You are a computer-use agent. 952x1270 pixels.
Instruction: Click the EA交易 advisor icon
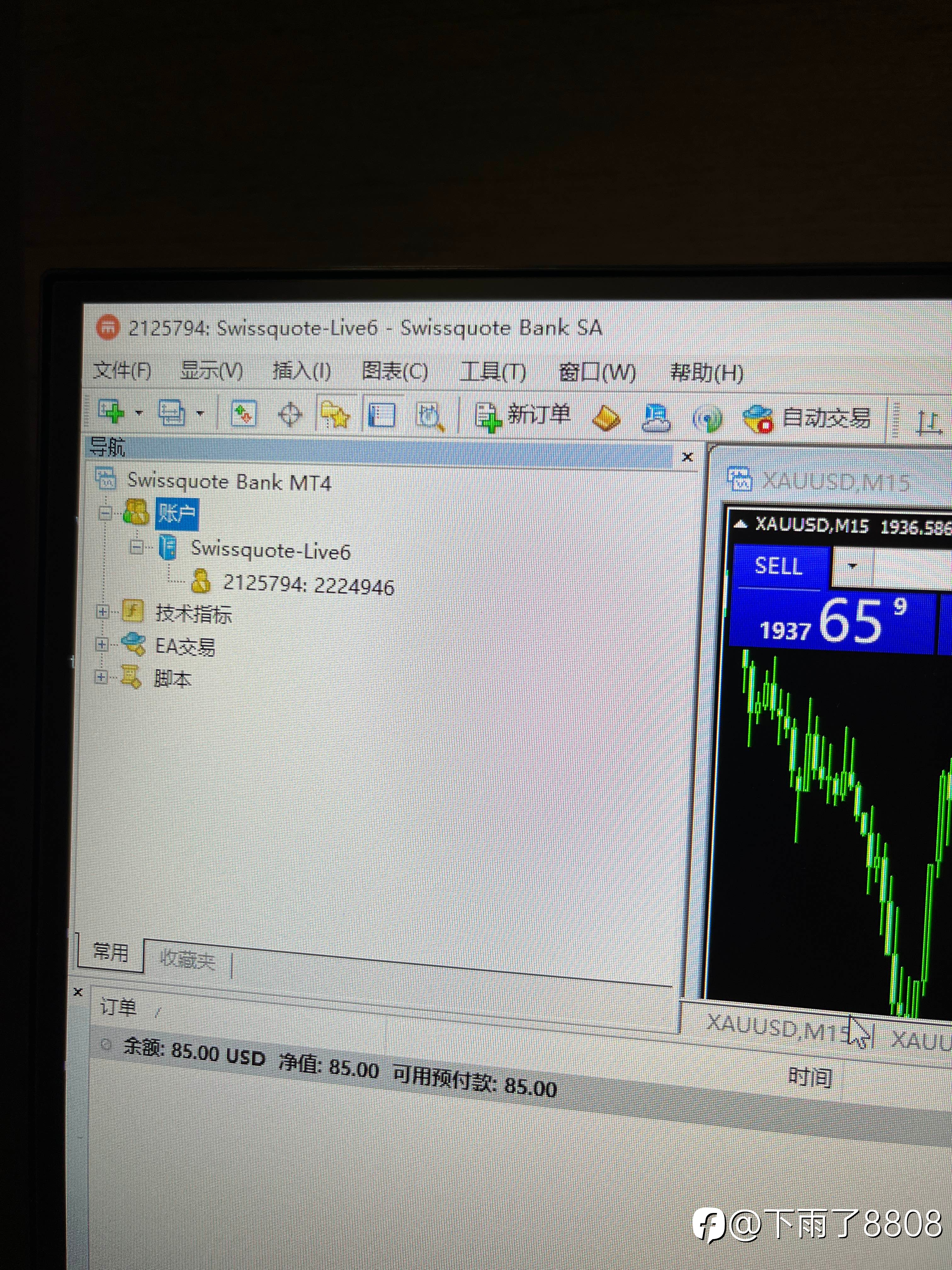click(133, 644)
